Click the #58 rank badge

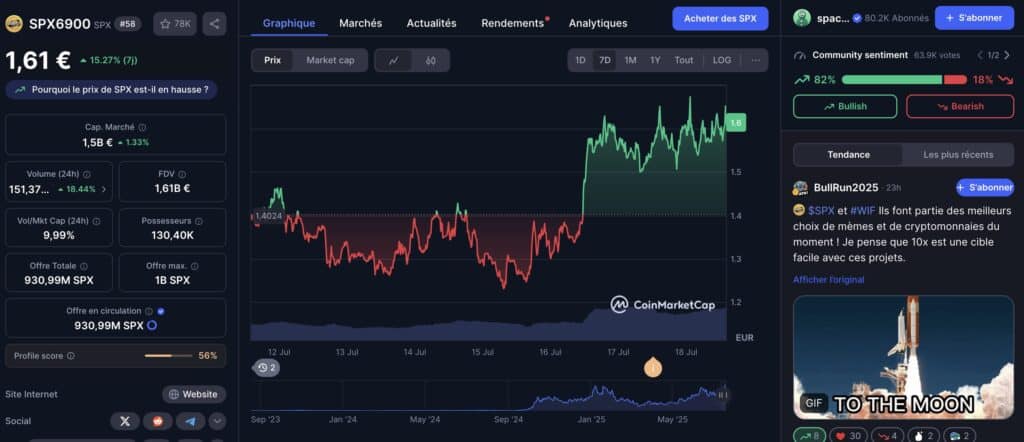[x=127, y=24]
